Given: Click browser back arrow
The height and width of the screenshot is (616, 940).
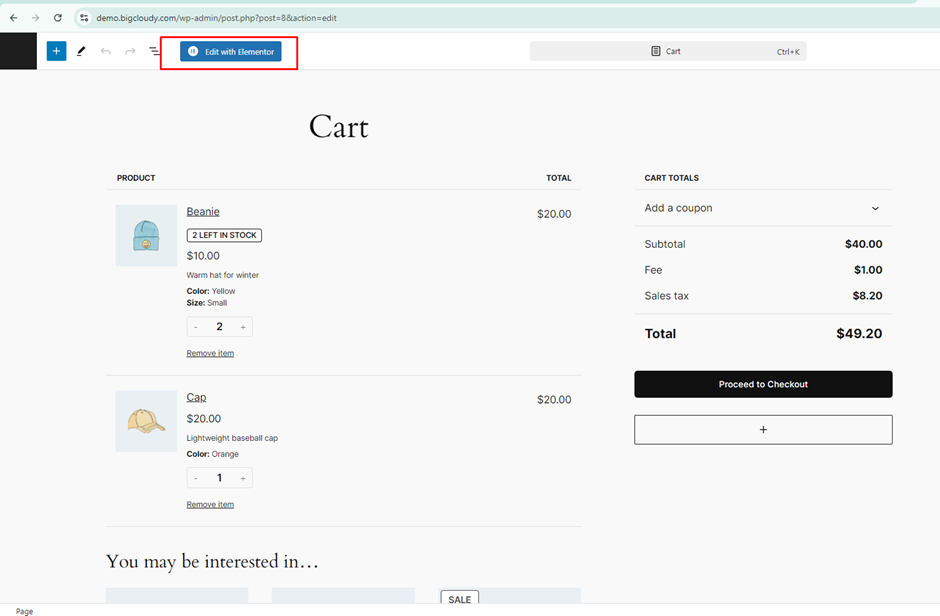Looking at the screenshot, I should [13, 18].
